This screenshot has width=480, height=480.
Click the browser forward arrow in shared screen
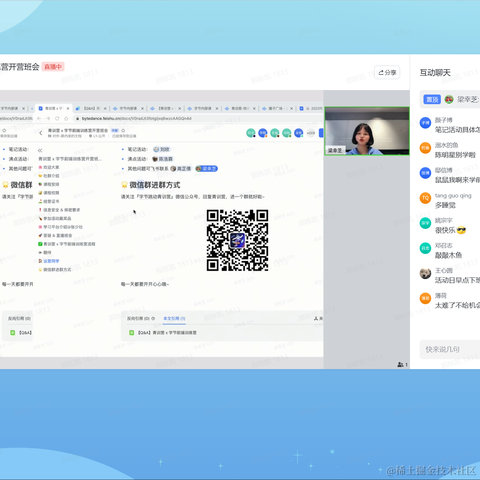[x=48, y=118]
